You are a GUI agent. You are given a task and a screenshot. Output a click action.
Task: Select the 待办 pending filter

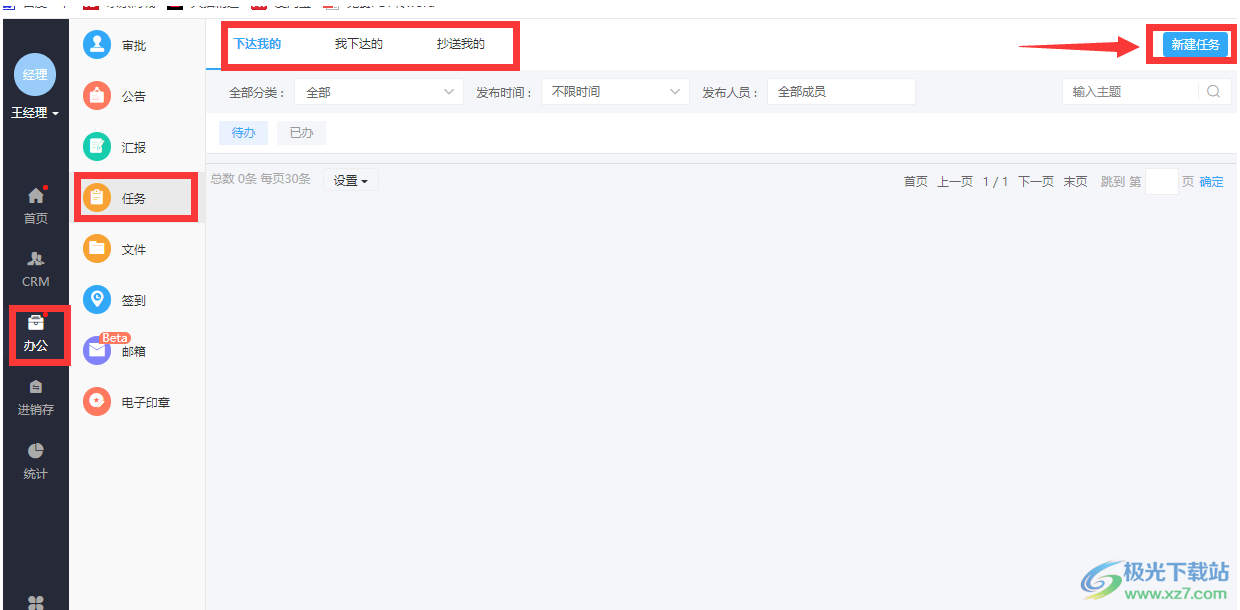[x=244, y=133]
